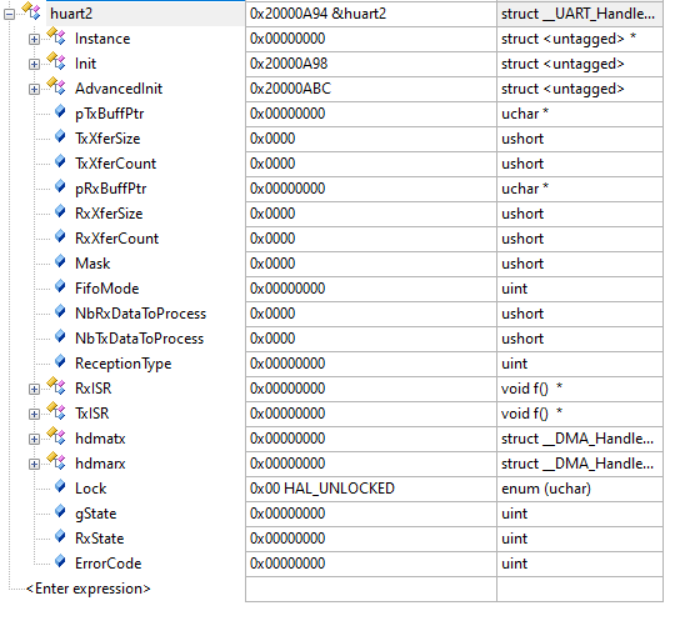
Task: Expand the RxISR function pointer node
Action: pos(34,389)
